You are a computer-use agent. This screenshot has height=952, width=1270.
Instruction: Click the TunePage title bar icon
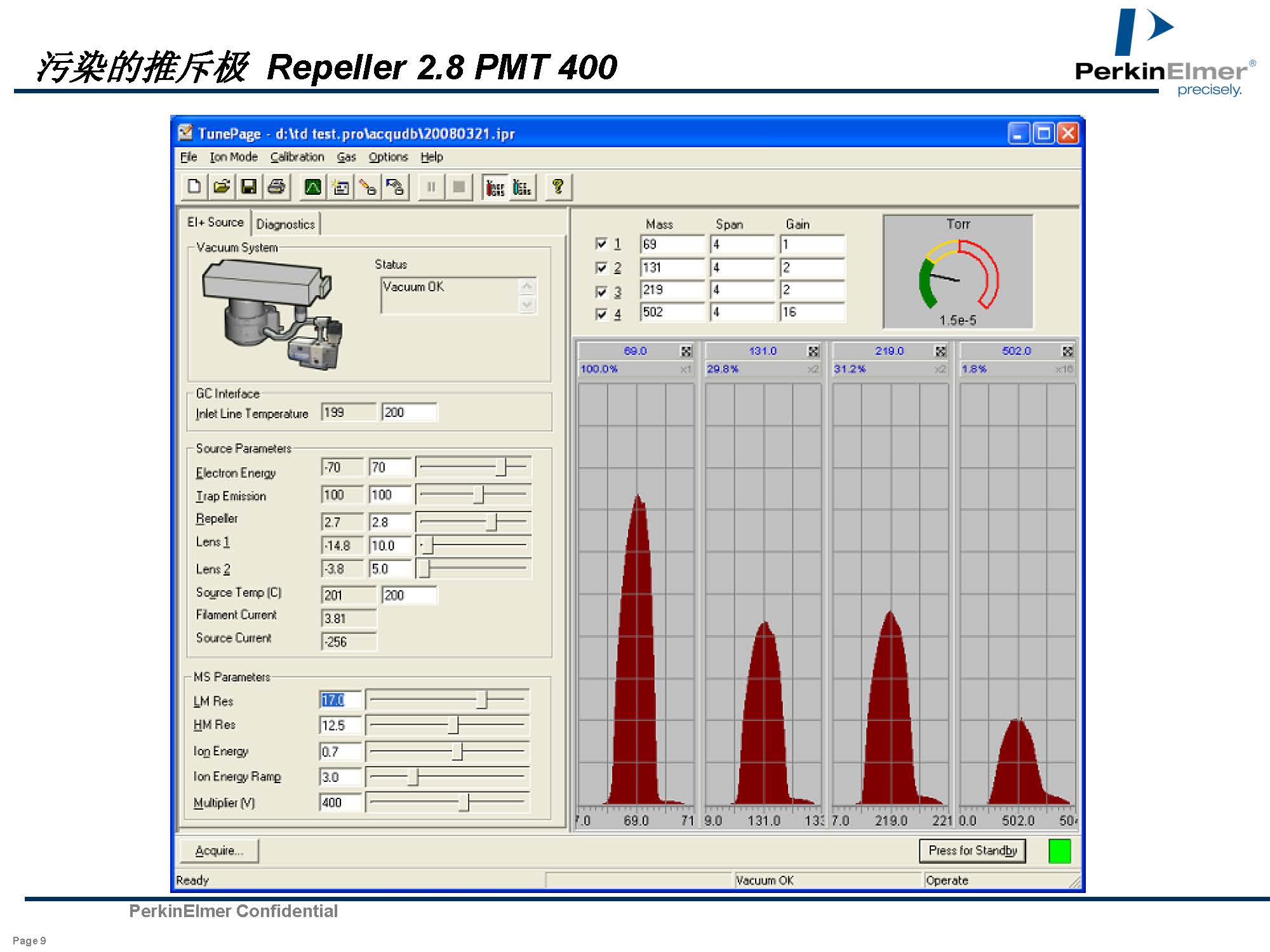[185, 133]
